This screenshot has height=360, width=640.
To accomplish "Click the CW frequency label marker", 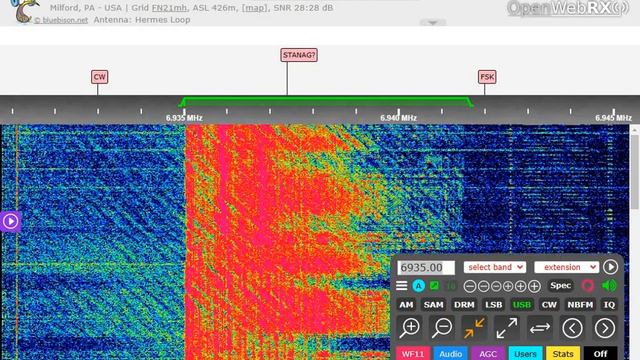I will 99,77.
